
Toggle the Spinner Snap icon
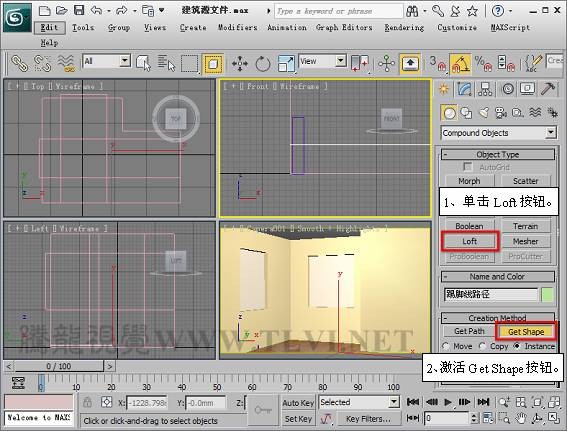506,63
